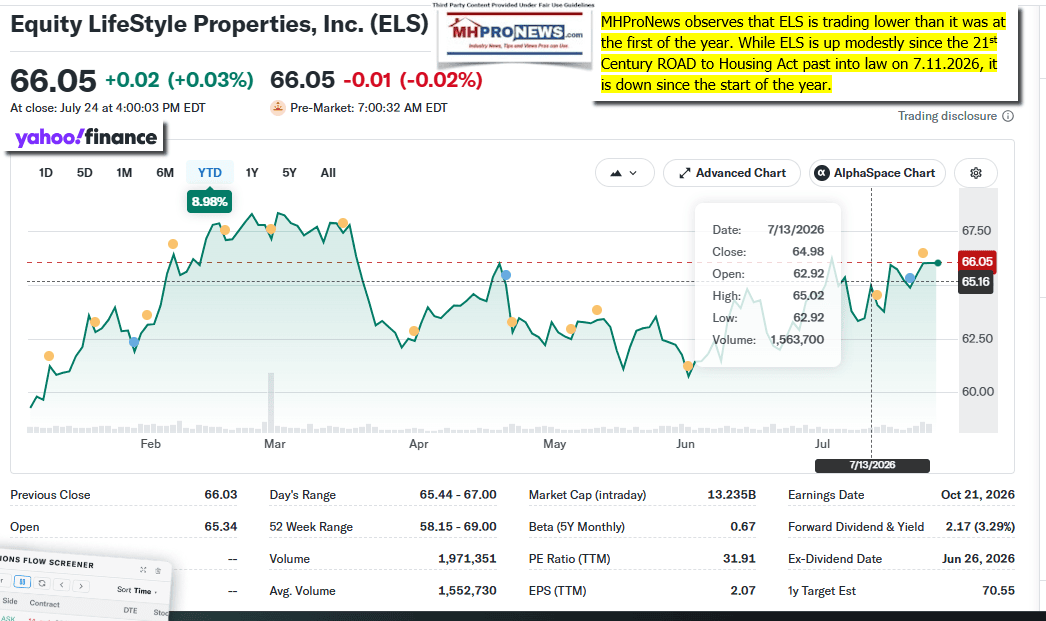Click blue event marker at mid-April peak
Viewport: 1046px width, 621px height.
pyautogui.click(x=506, y=275)
